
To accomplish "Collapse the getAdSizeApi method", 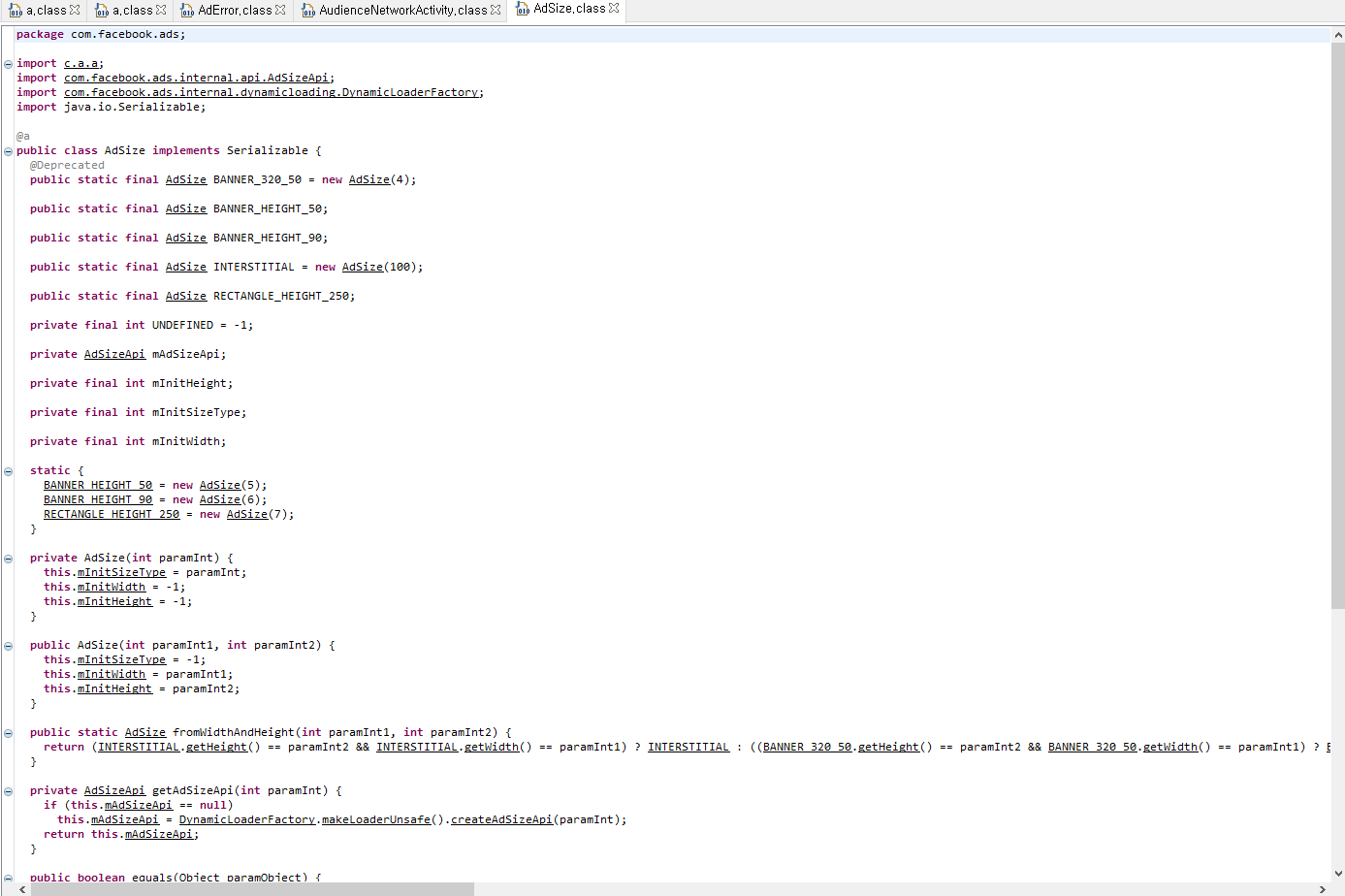I will [x=8, y=791].
